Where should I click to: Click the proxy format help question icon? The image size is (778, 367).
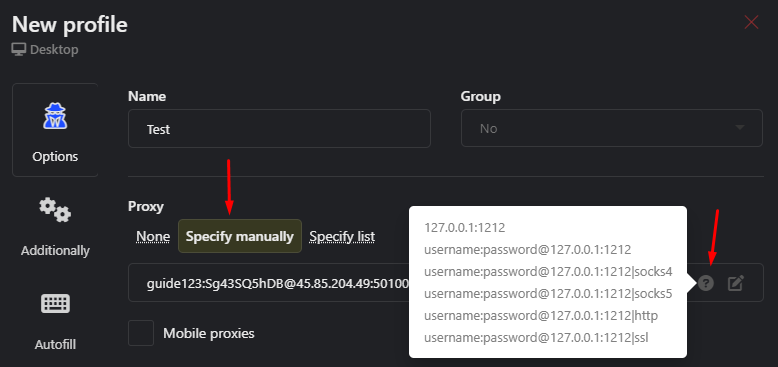706,283
